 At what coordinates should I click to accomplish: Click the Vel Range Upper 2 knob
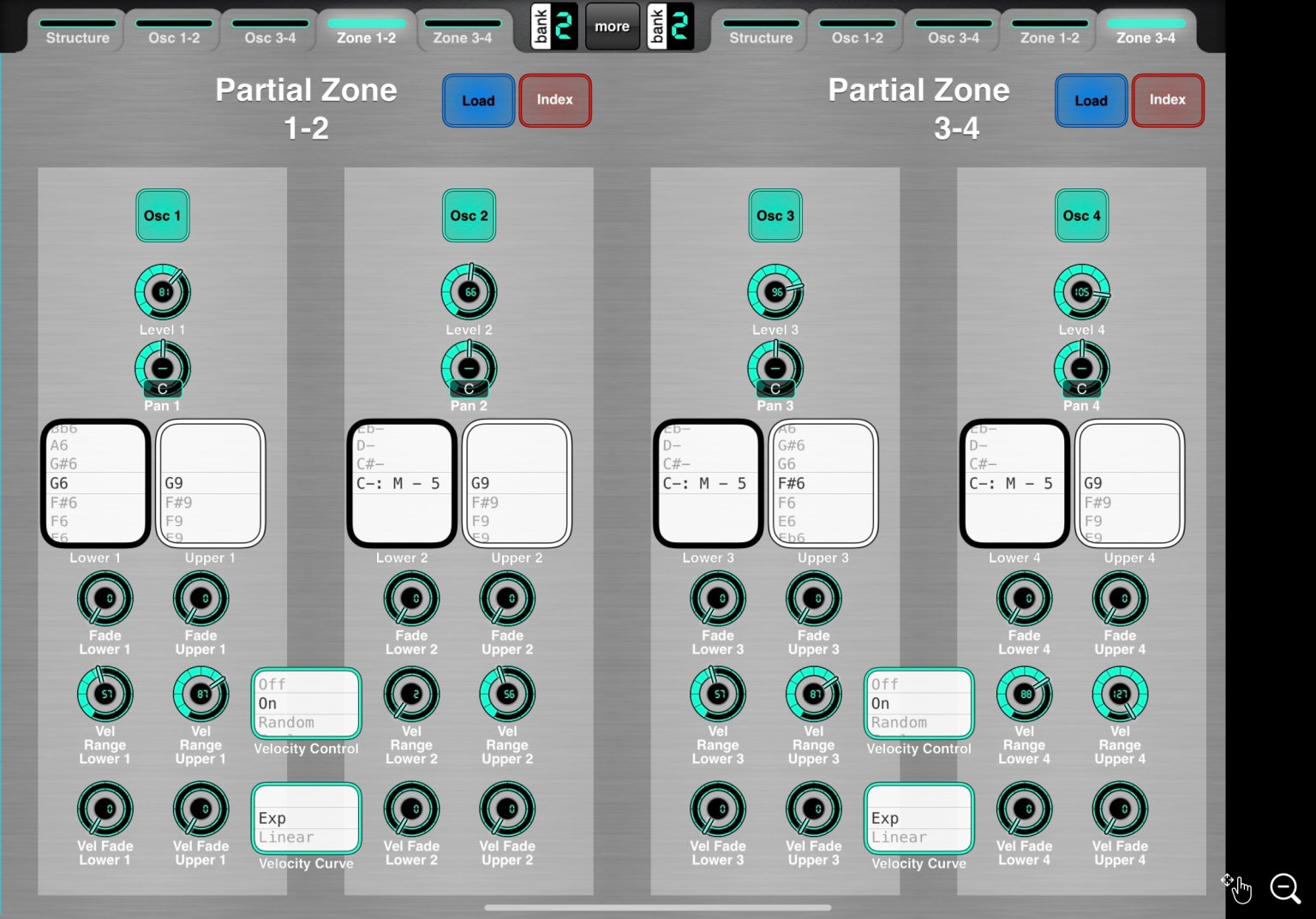(508, 695)
